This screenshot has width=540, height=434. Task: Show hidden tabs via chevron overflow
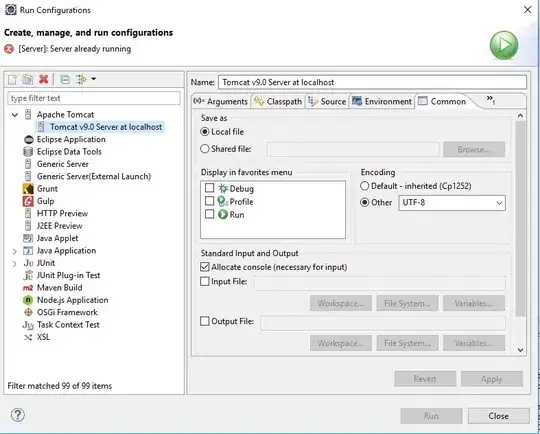click(491, 100)
